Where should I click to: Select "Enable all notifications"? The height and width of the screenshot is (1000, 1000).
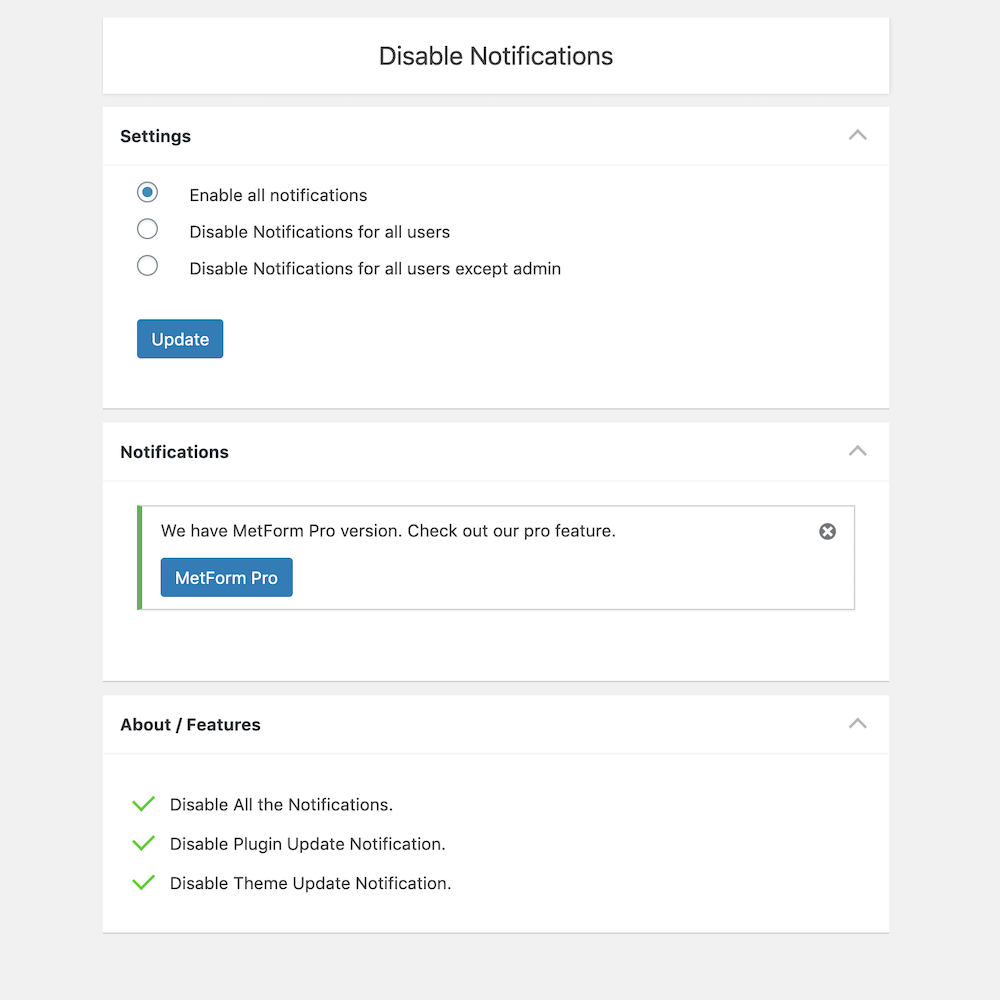[x=147, y=192]
